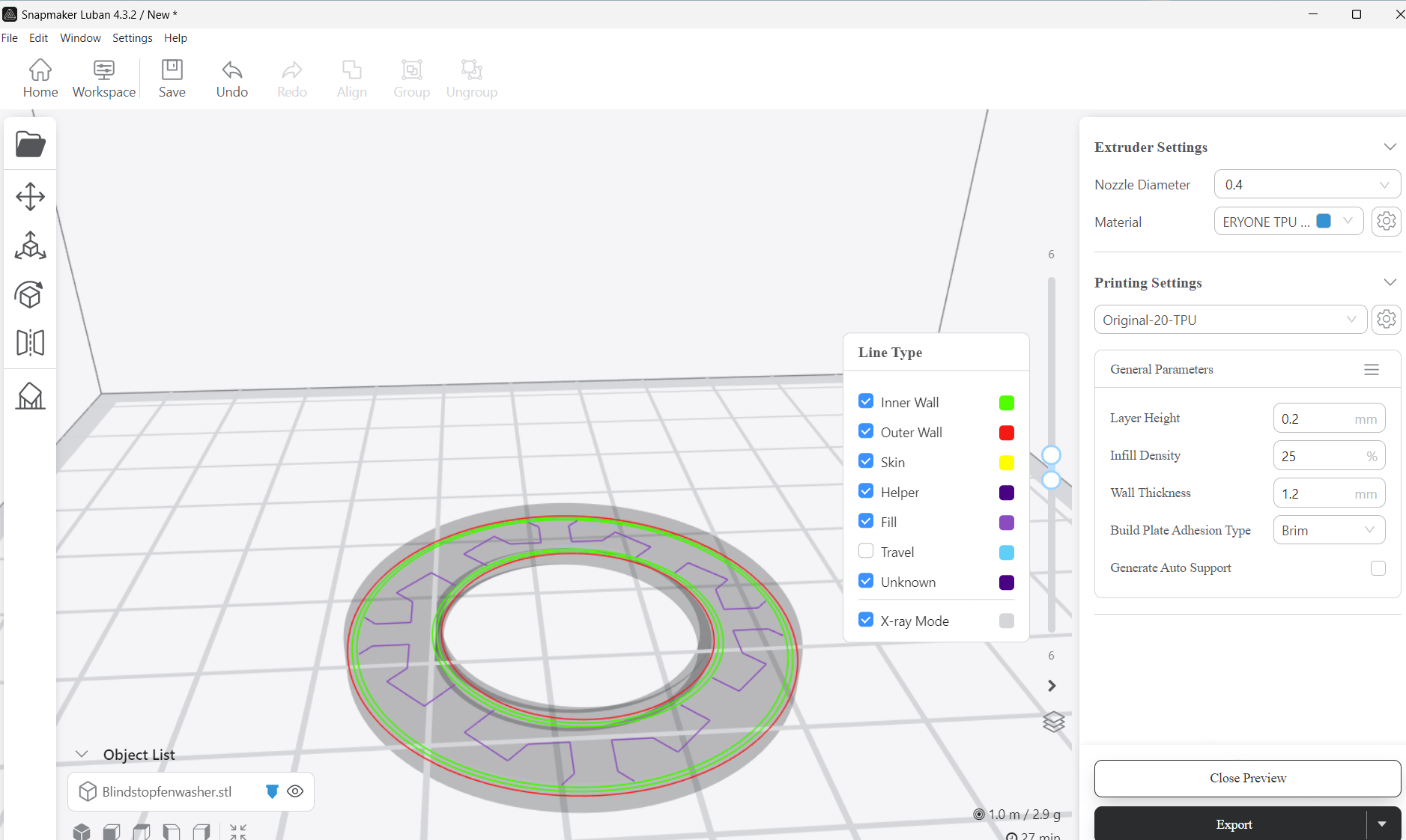Viewport: 1406px width, 840px height.
Task: Click upper layer slider handle
Action: [1052, 455]
